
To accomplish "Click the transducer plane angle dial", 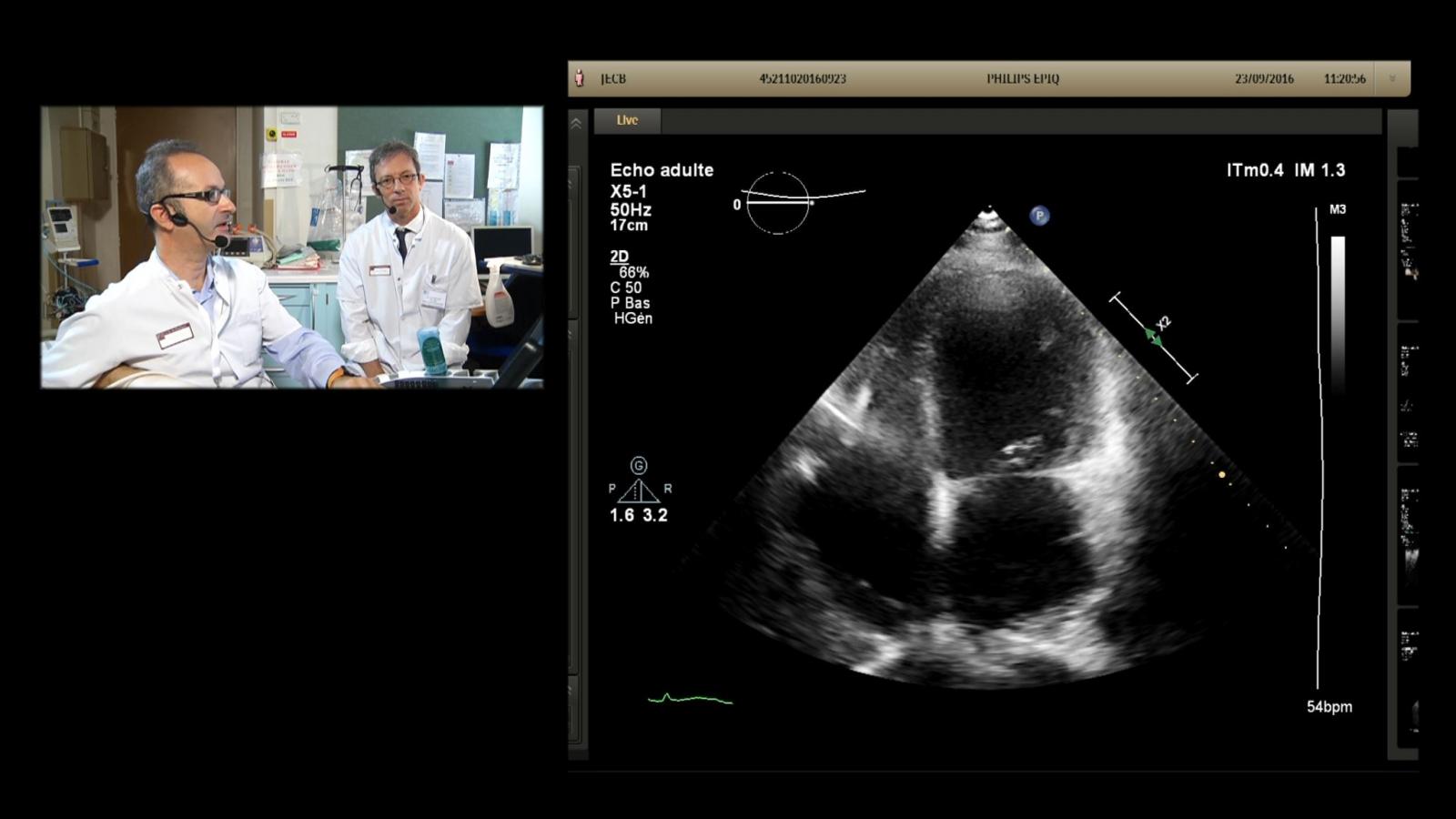I will pos(778,203).
